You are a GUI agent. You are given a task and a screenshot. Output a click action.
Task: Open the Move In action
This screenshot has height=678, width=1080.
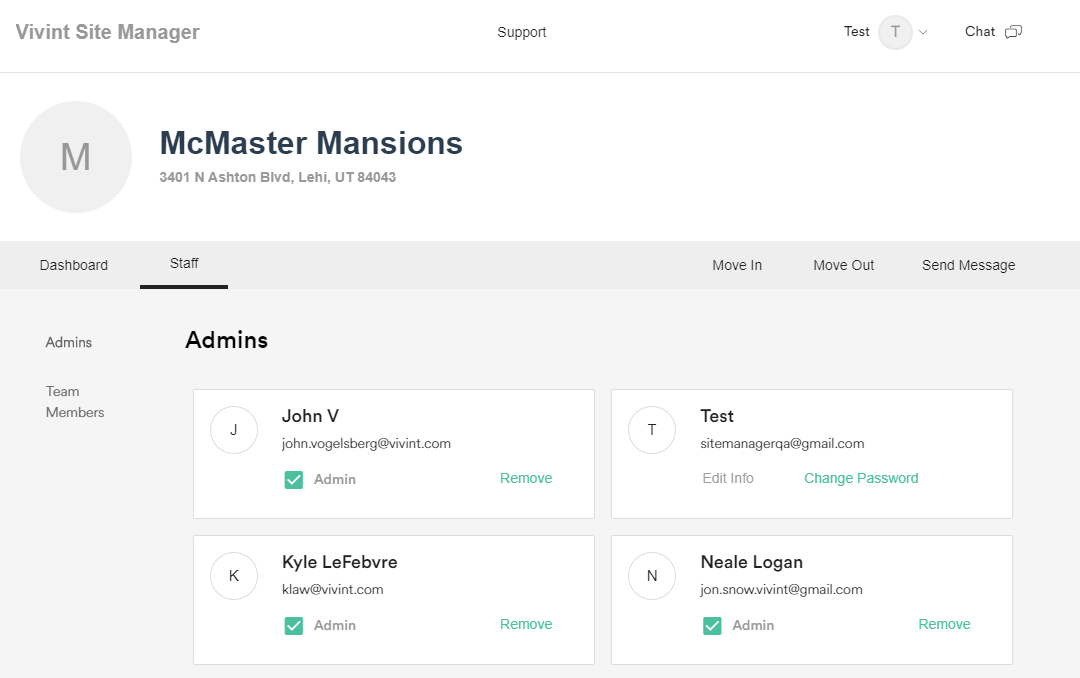737,265
